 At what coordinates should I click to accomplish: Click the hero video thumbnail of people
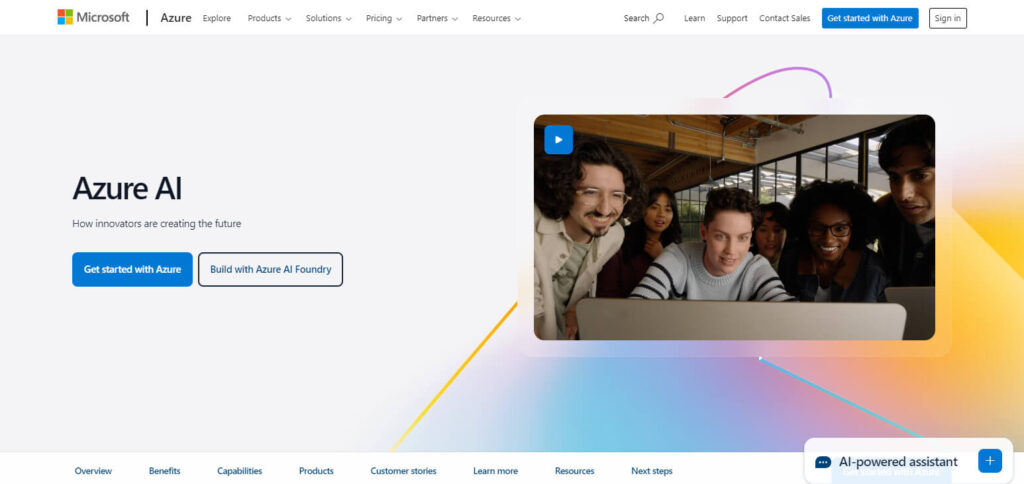(734, 227)
